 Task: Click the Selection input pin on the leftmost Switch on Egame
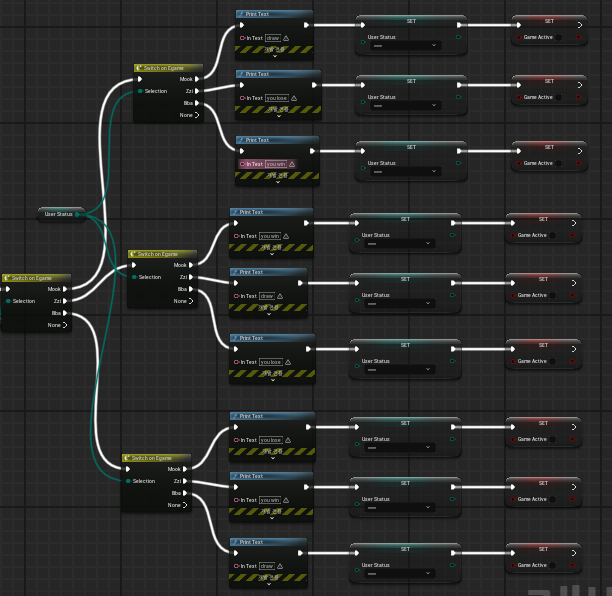click(8, 301)
